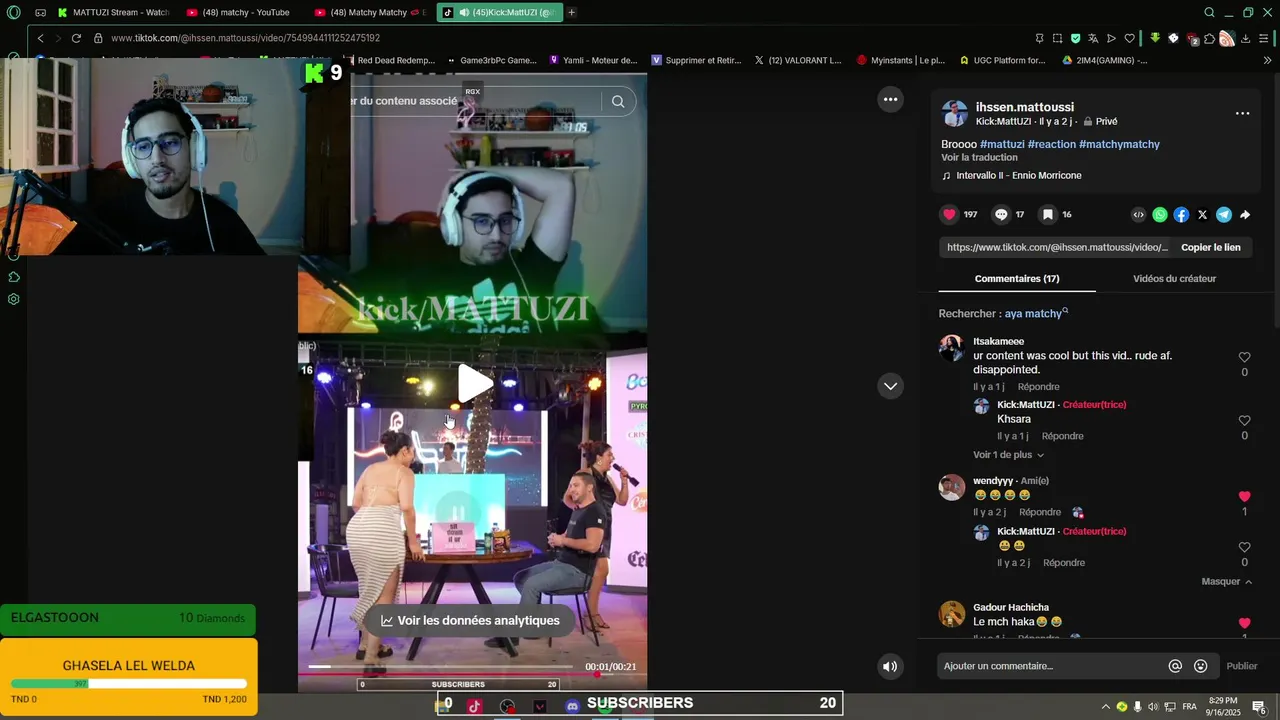The height and width of the screenshot is (720, 1280).
Task: Open the three-dot menu beside video
Action: click(890, 99)
